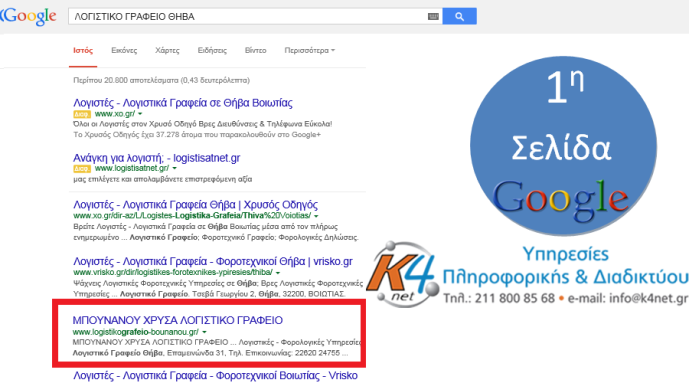Switch to the Εικόνες tab

point(124,51)
